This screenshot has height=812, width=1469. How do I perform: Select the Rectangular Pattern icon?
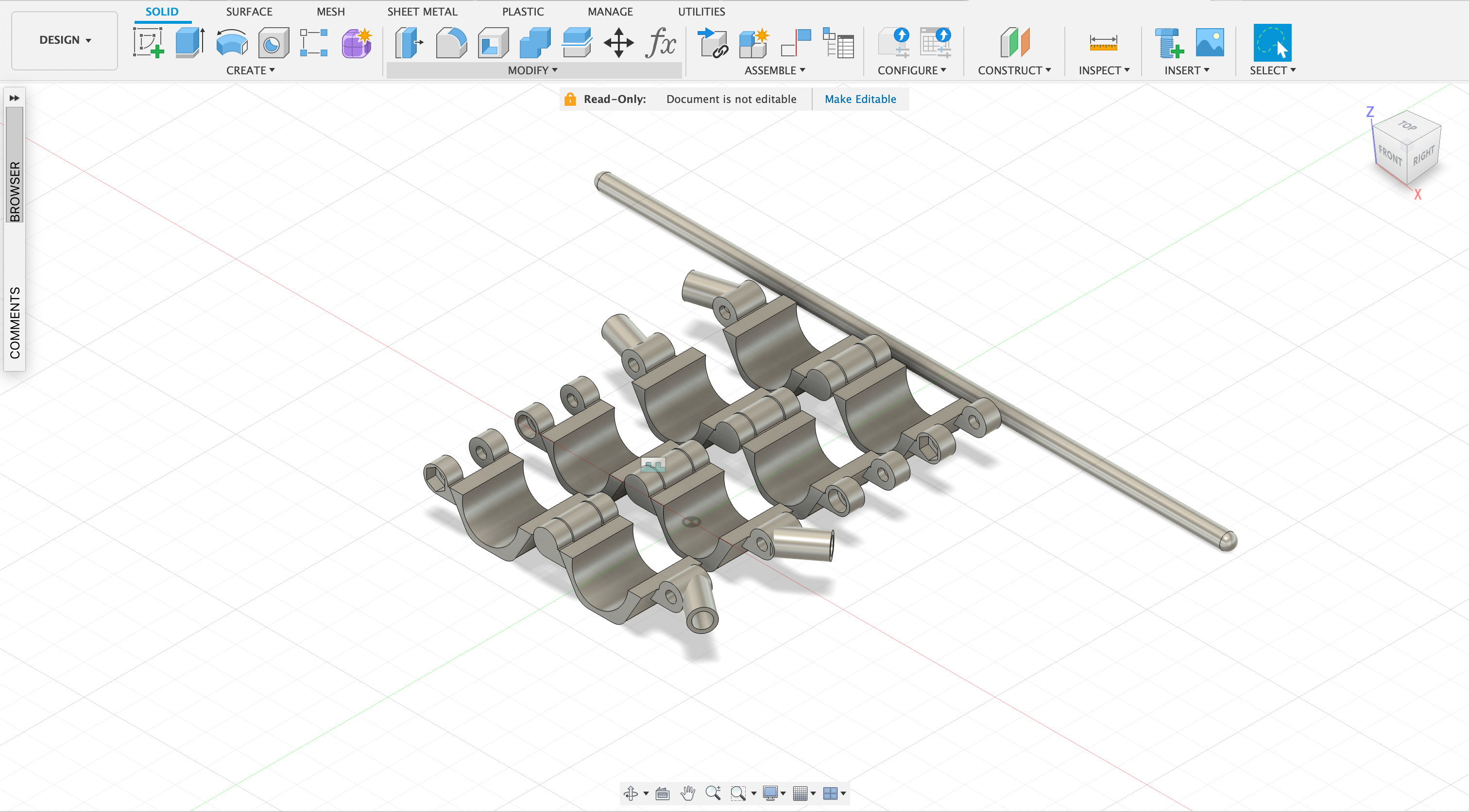pyautogui.click(x=314, y=43)
